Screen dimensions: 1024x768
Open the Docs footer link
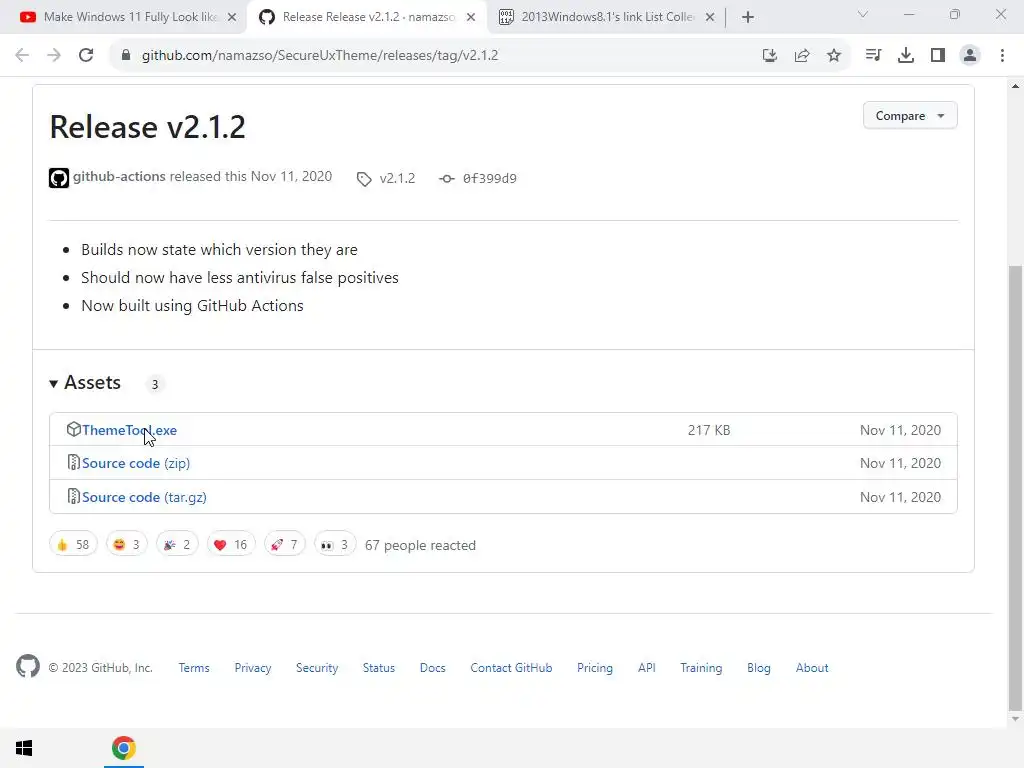point(432,668)
